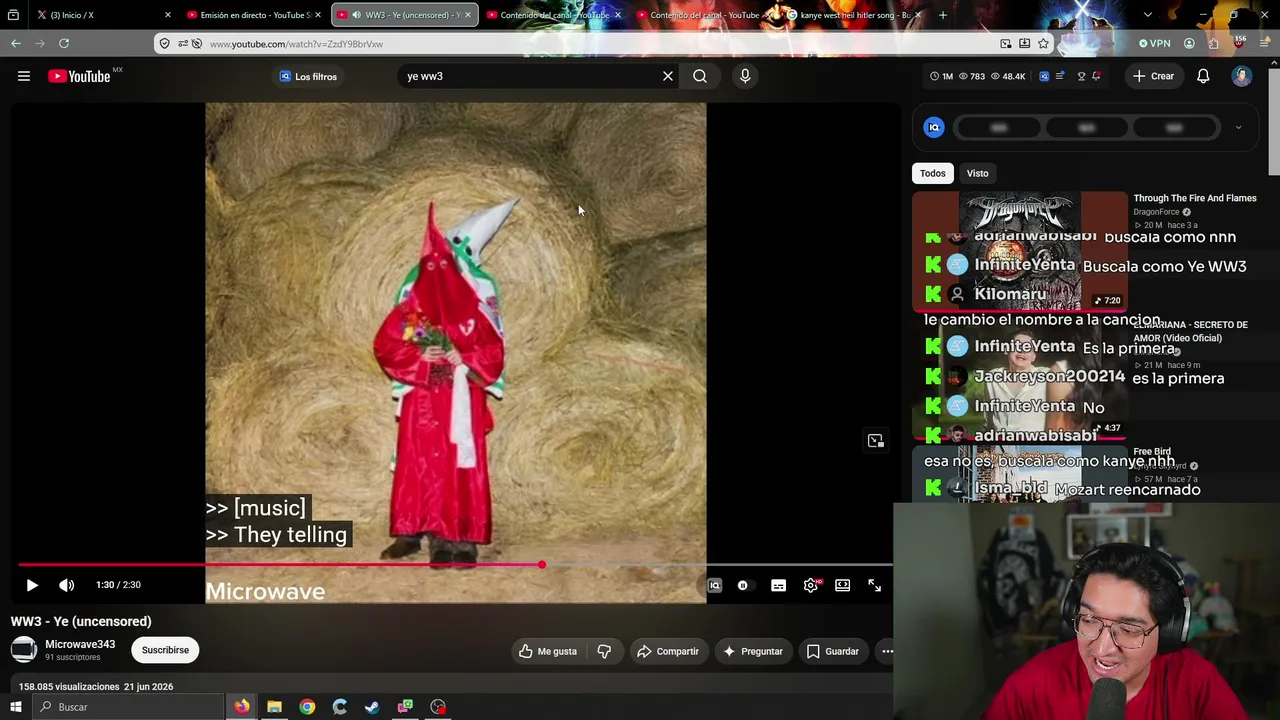
Task: Click the 'Preguntar' ask button
Action: pyautogui.click(x=753, y=651)
